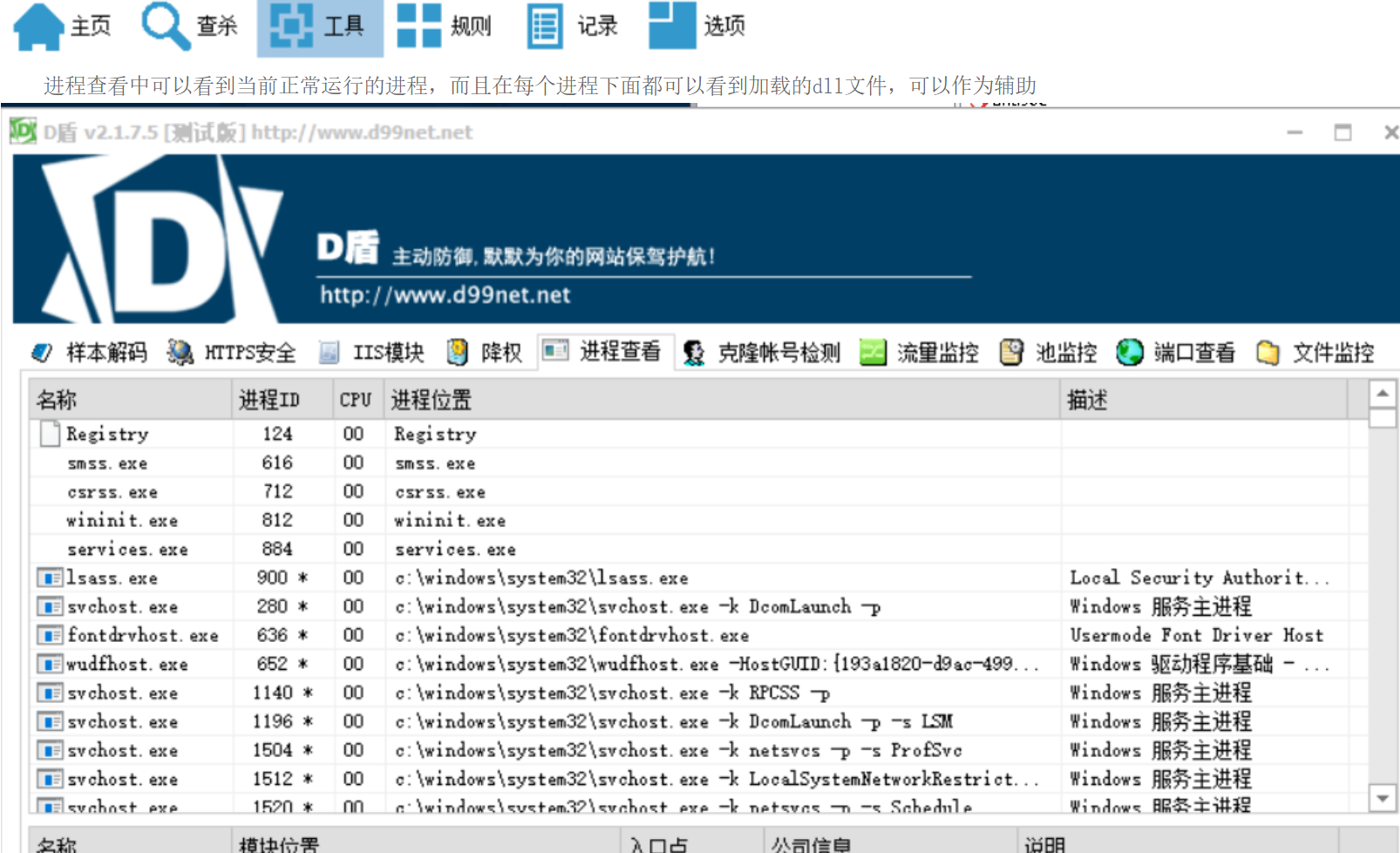Open the 选项 options icon

pos(672,26)
